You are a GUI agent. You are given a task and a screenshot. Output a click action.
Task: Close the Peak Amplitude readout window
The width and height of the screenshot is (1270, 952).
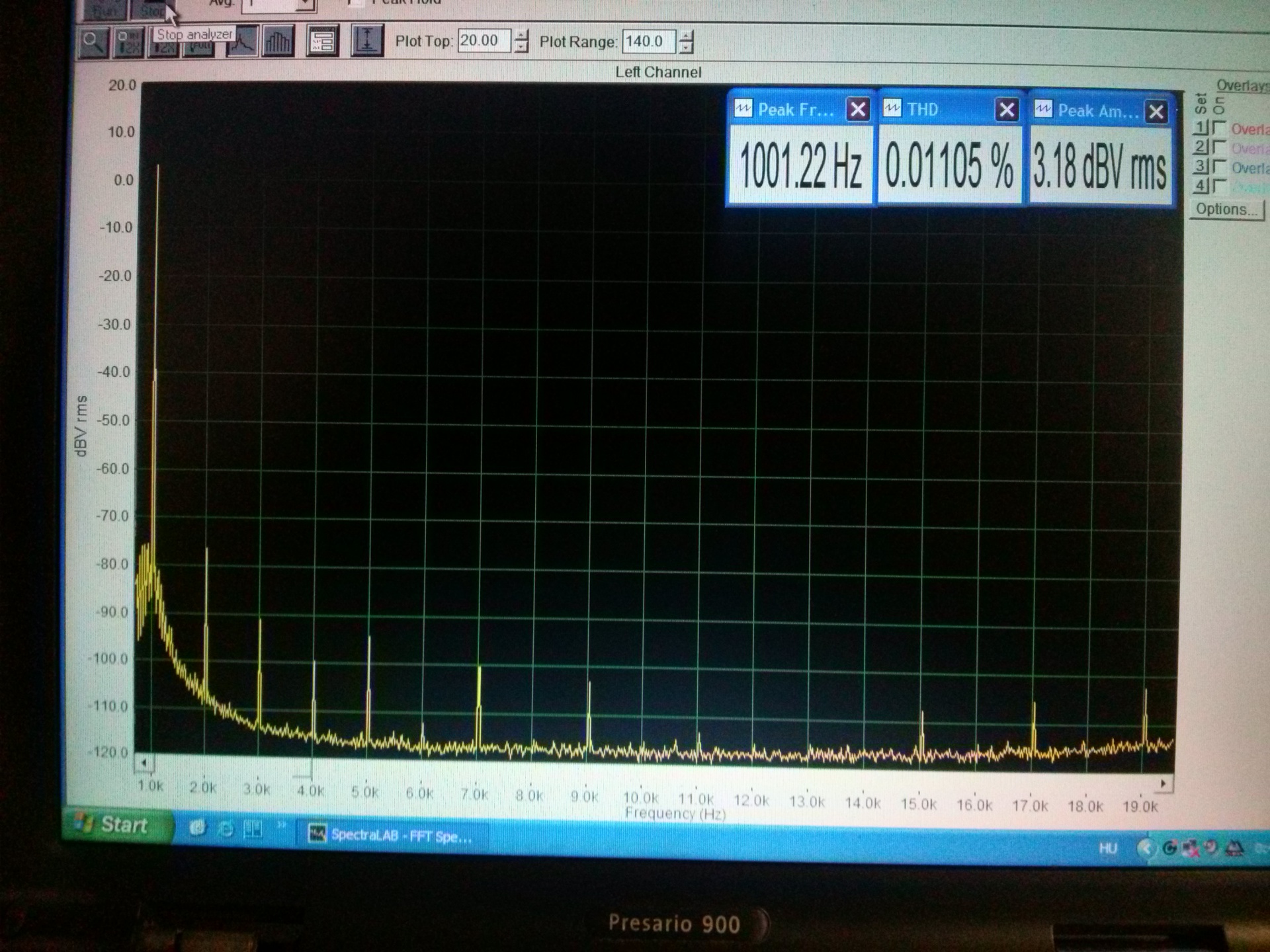[x=1156, y=112]
